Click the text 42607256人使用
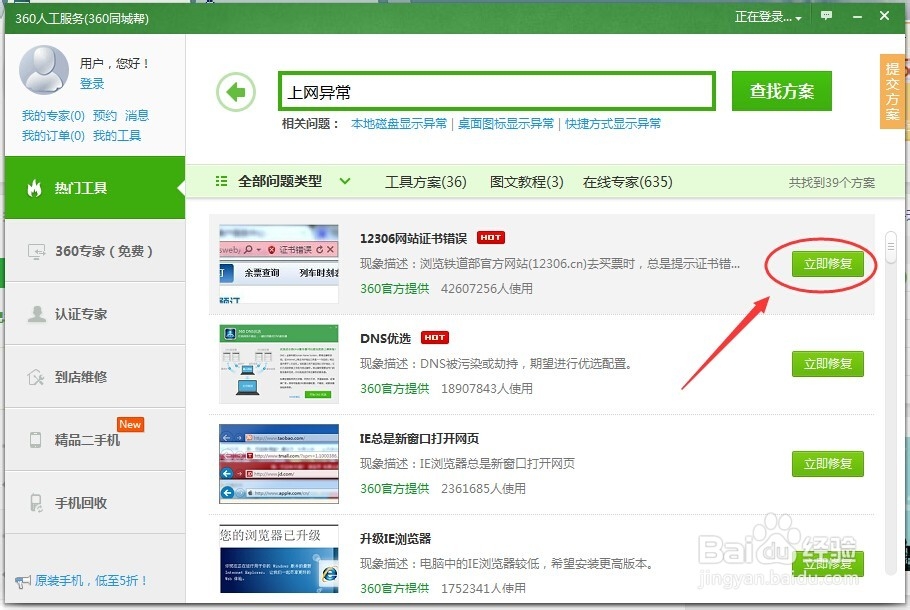Image resolution: width=910 pixels, height=610 pixels. pos(487,288)
